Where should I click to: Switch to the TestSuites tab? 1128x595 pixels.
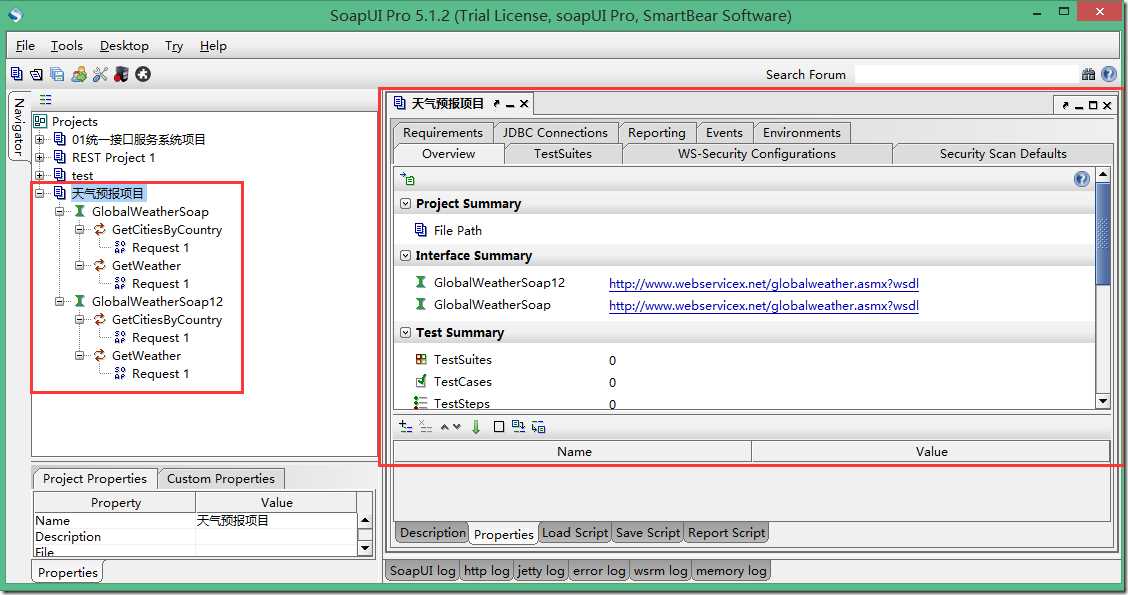point(563,154)
